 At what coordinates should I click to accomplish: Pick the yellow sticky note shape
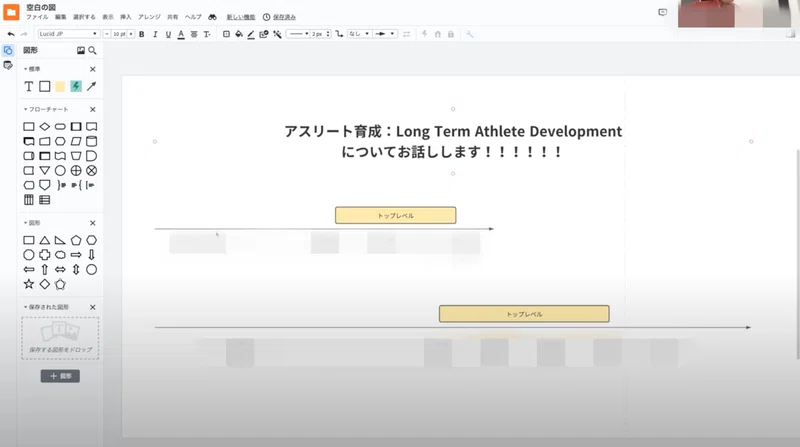pos(60,86)
